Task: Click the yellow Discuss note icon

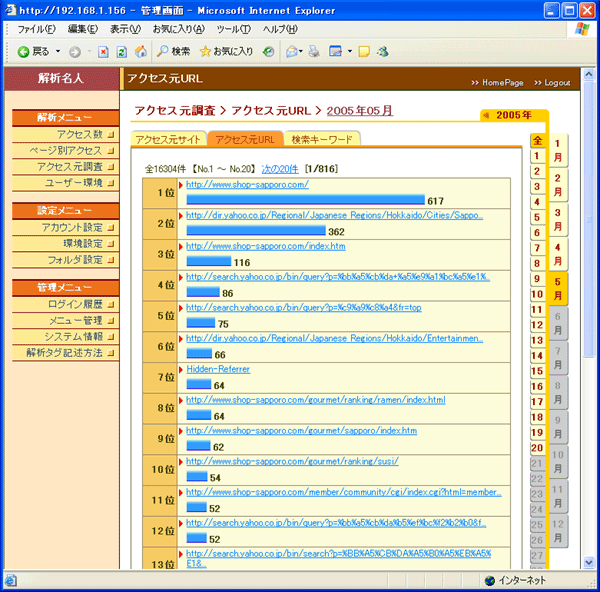Action: pos(364,51)
